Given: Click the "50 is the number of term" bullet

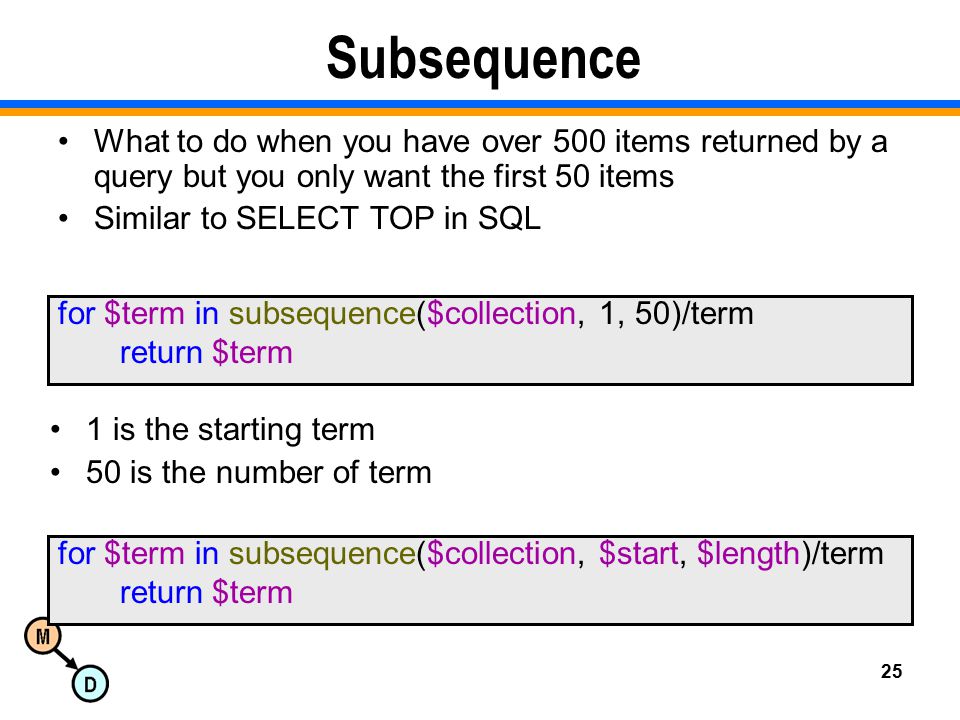Looking at the screenshot, I should 258,472.
